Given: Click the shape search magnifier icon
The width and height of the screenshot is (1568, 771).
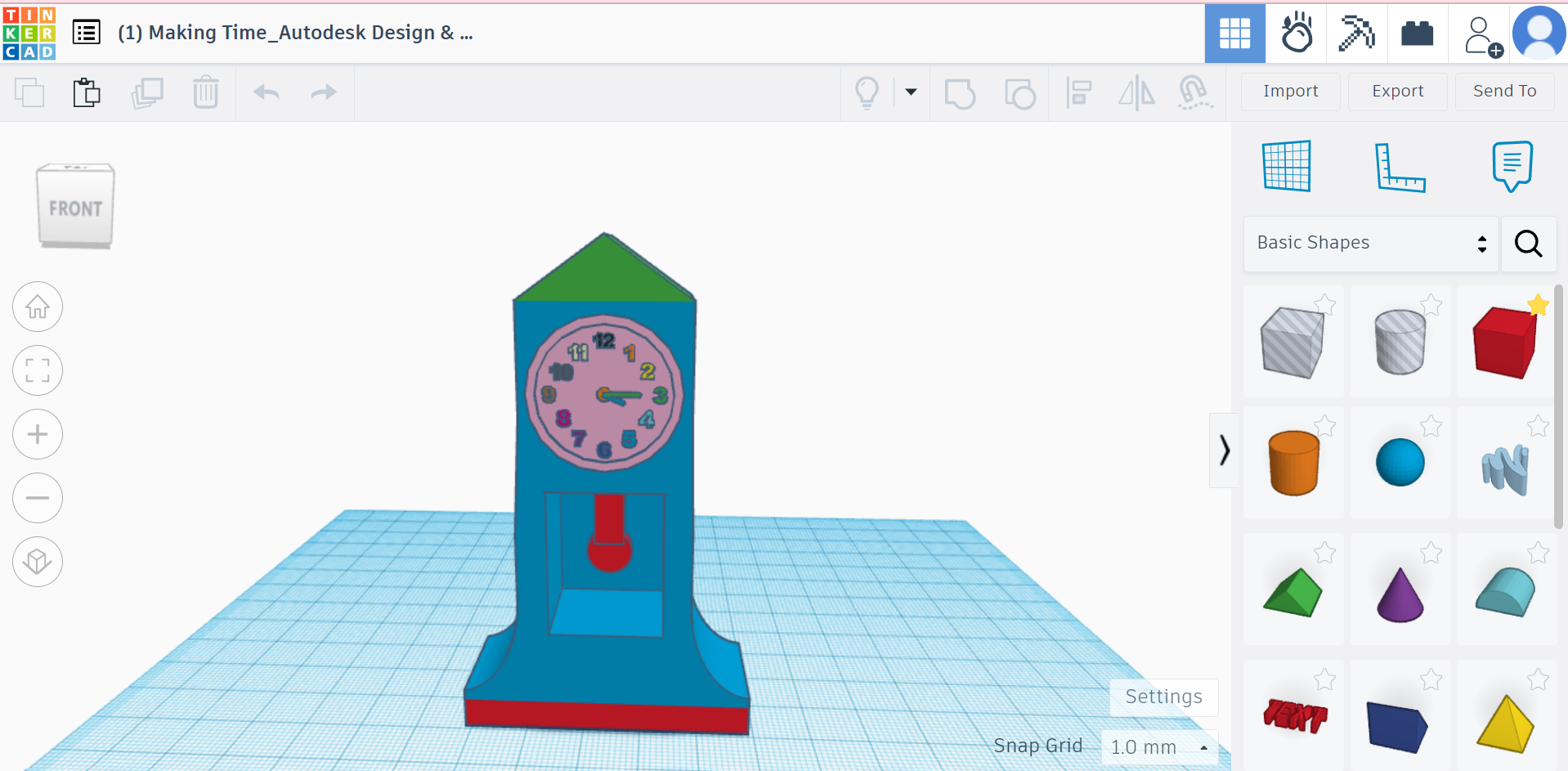Looking at the screenshot, I should [x=1528, y=244].
